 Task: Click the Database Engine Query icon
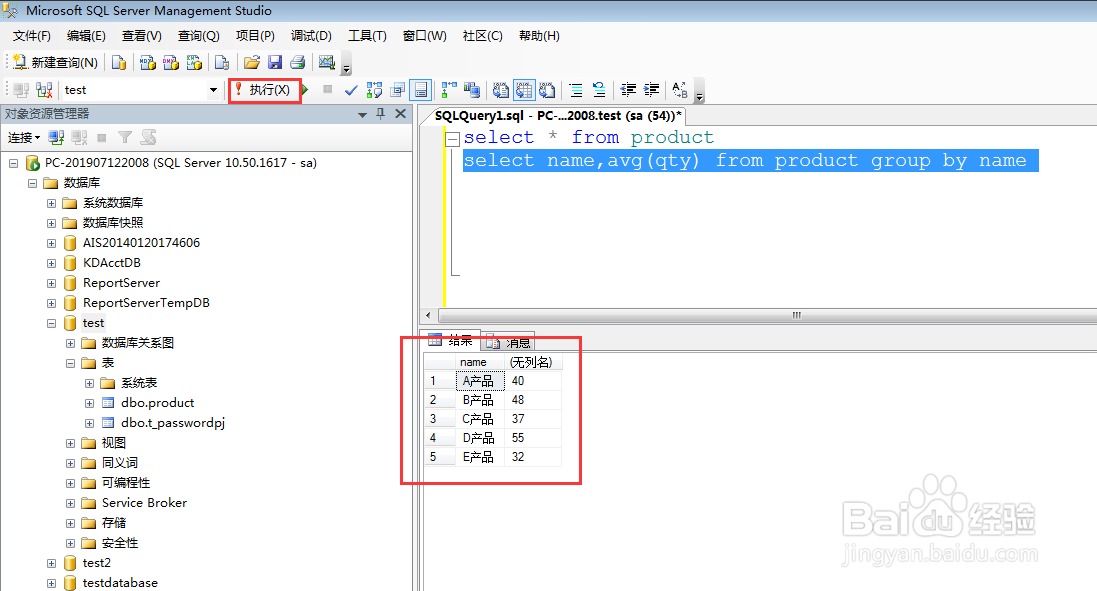(119, 62)
